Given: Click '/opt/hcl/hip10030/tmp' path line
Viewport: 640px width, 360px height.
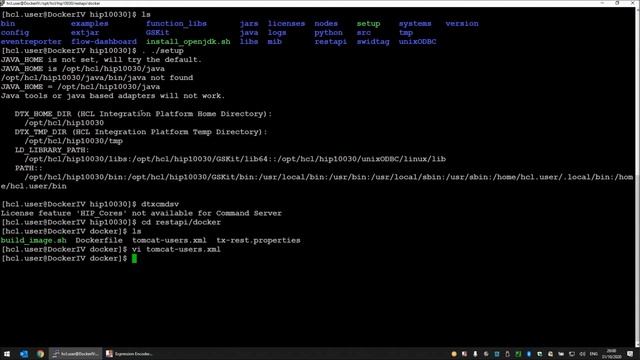Looking at the screenshot, I should pyautogui.click(x=73, y=141).
